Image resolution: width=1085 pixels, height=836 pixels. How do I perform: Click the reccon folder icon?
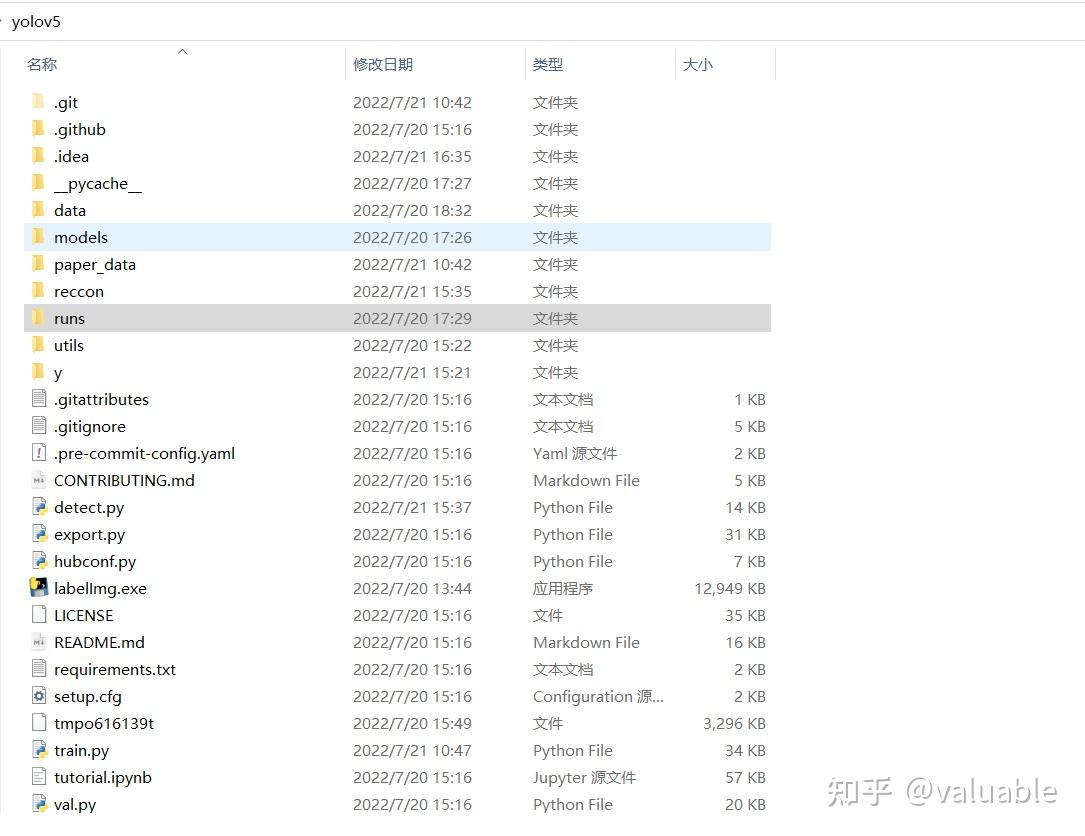(x=39, y=291)
